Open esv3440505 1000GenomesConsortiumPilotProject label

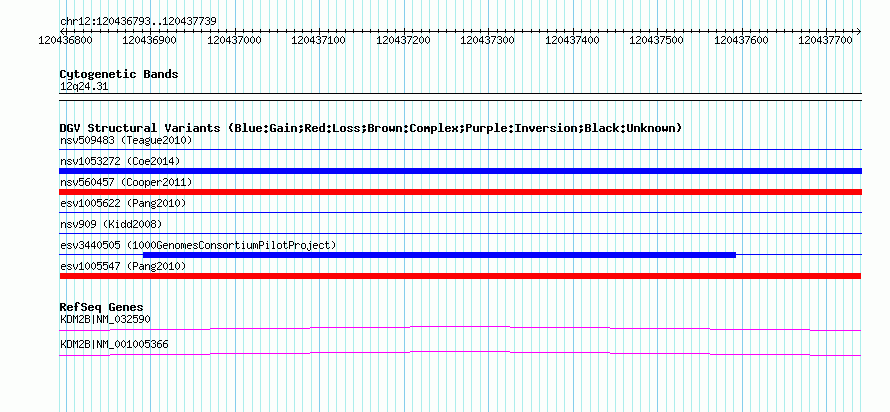(198, 245)
